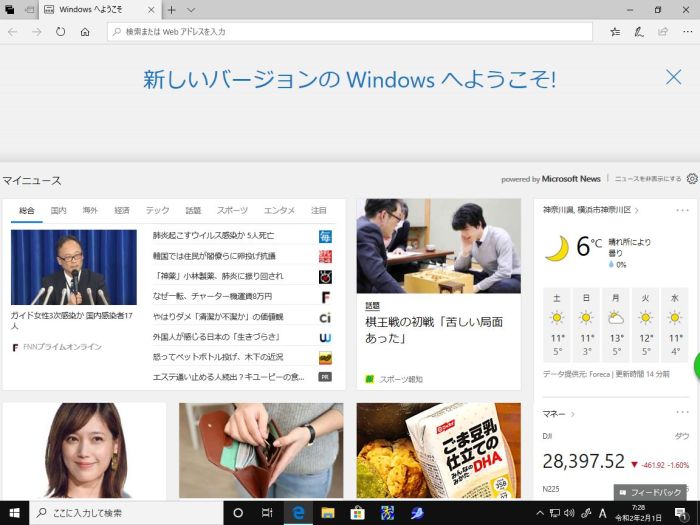700x525 pixels.
Task: Select the 経済 news tab
Action: tap(122, 211)
